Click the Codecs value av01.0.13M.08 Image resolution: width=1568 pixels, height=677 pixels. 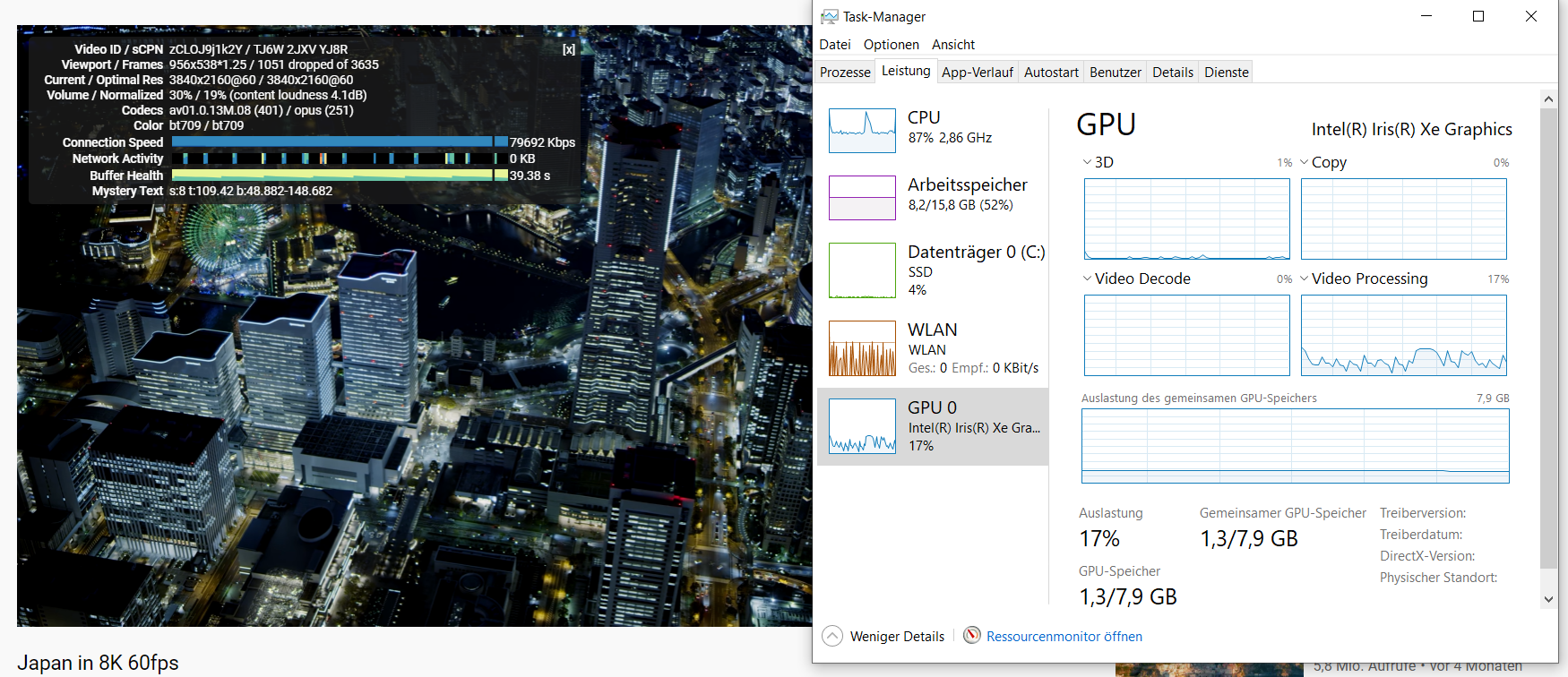pyautogui.click(x=262, y=110)
